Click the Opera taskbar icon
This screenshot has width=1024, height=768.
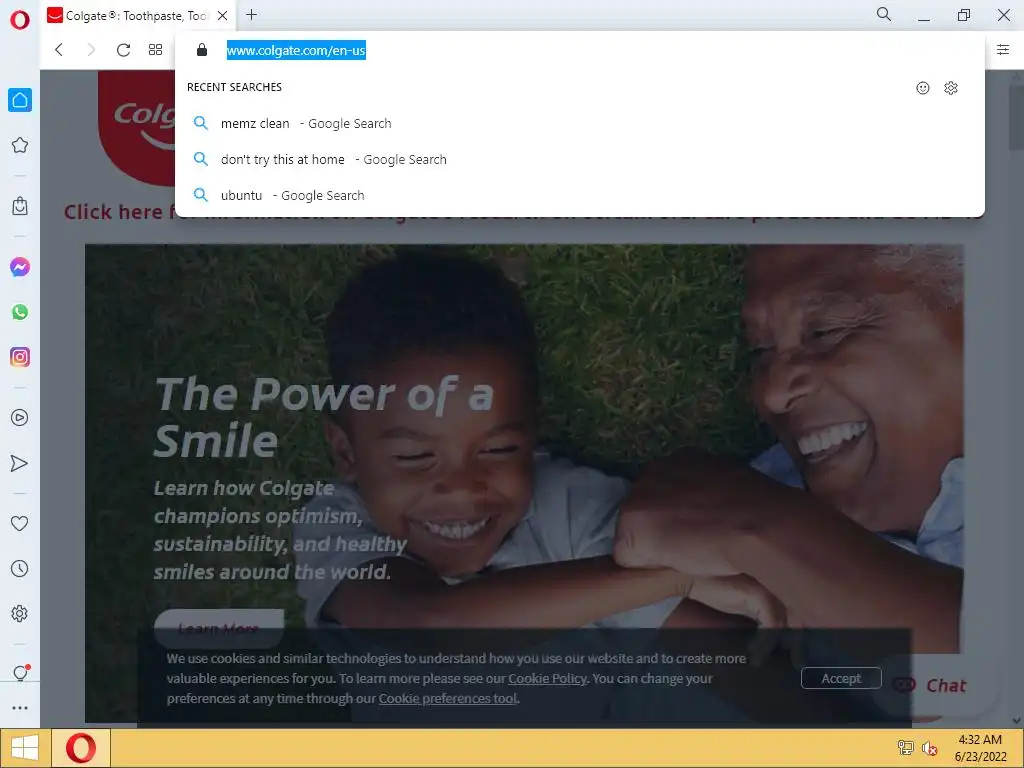(x=81, y=748)
